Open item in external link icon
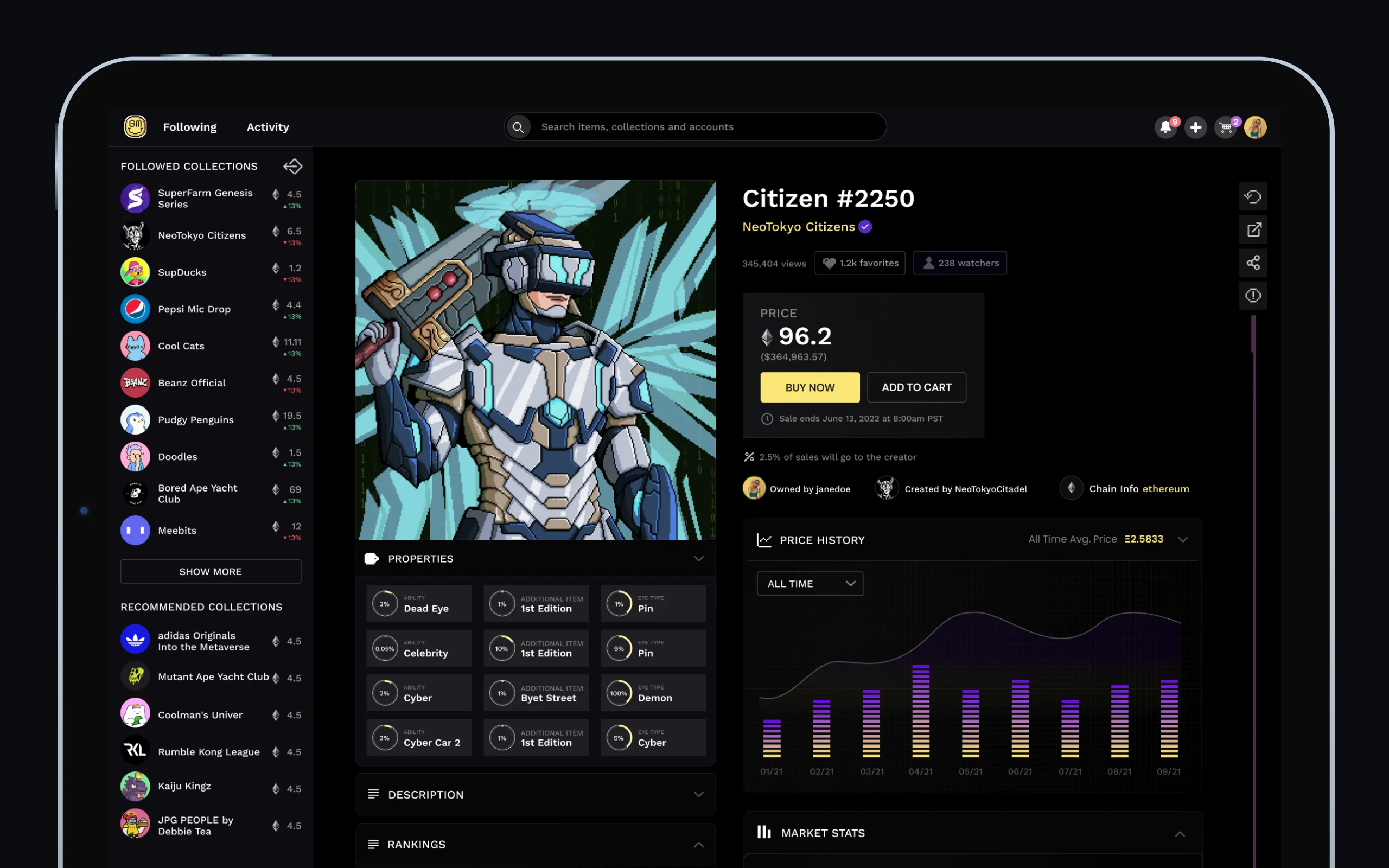Screen dimensions: 1389x868 click(x=1253, y=230)
